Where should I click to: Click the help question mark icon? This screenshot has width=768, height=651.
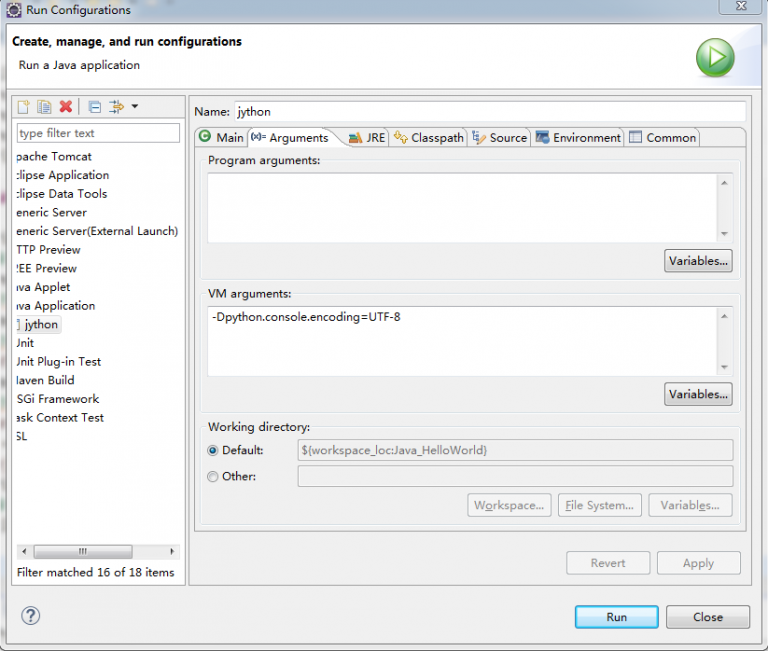30,616
